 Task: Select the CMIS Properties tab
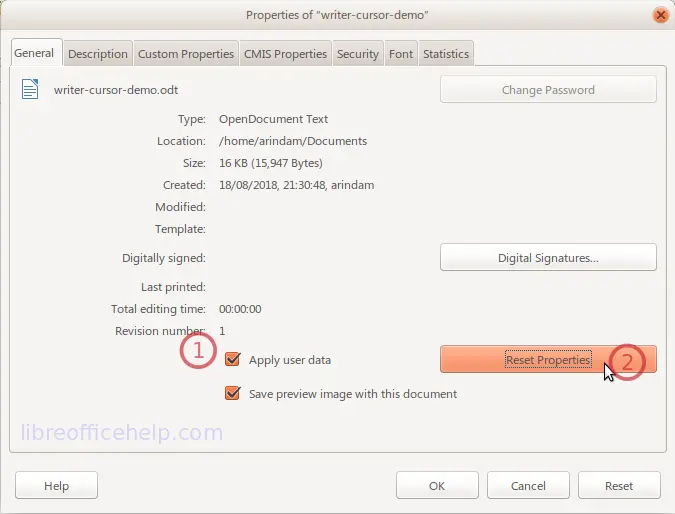[285, 54]
